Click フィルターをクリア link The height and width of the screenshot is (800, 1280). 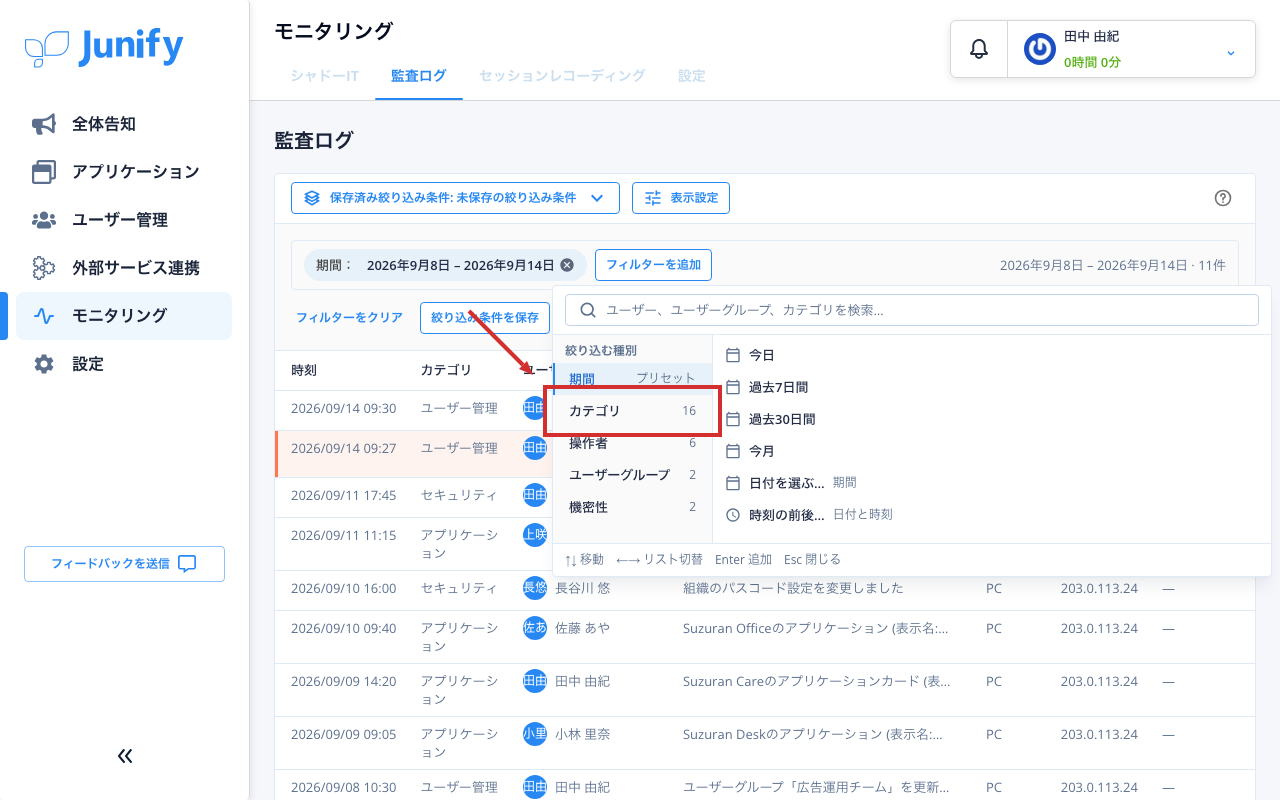click(x=349, y=317)
